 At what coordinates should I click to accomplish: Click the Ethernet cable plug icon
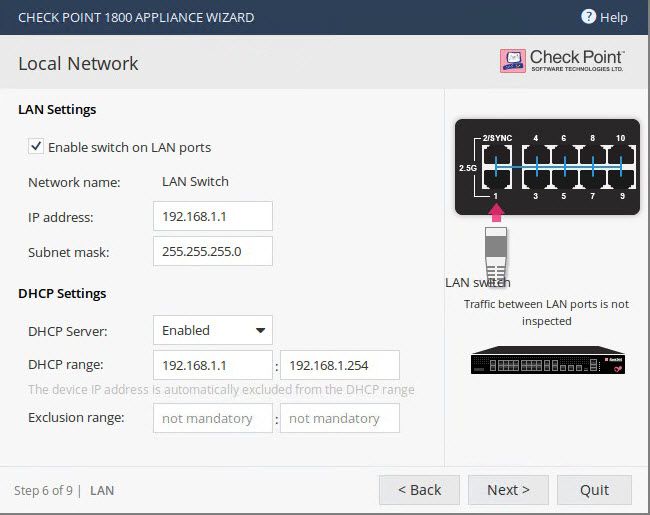(x=496, y=255)
